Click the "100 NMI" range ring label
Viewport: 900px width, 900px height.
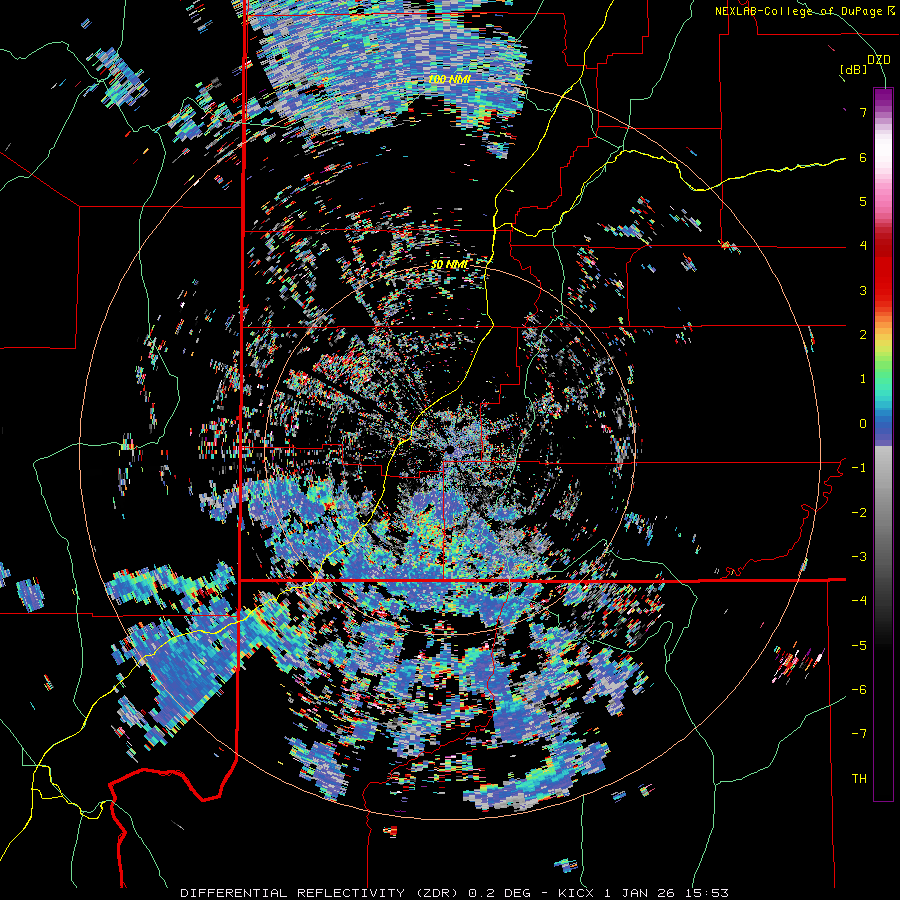(449, 79)
